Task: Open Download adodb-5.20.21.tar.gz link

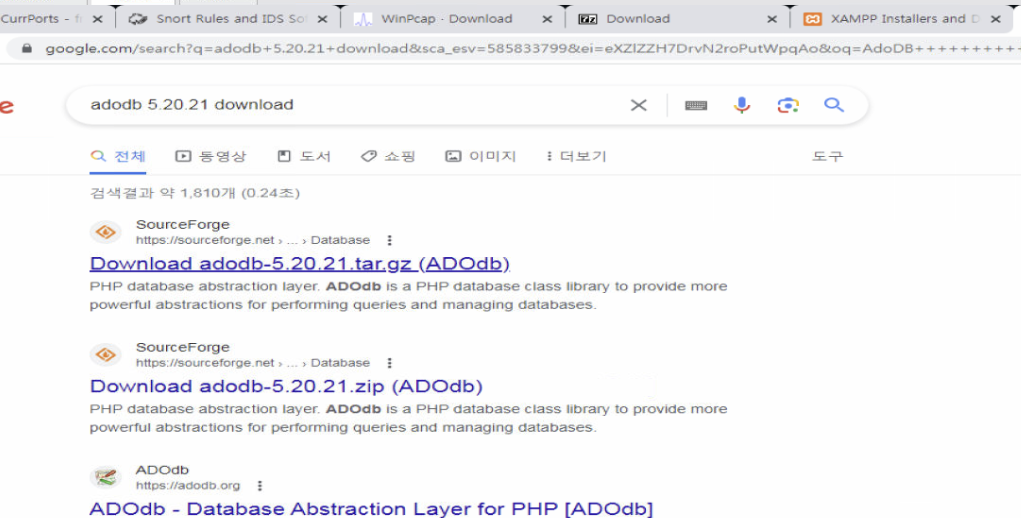Action: (300, 264)
